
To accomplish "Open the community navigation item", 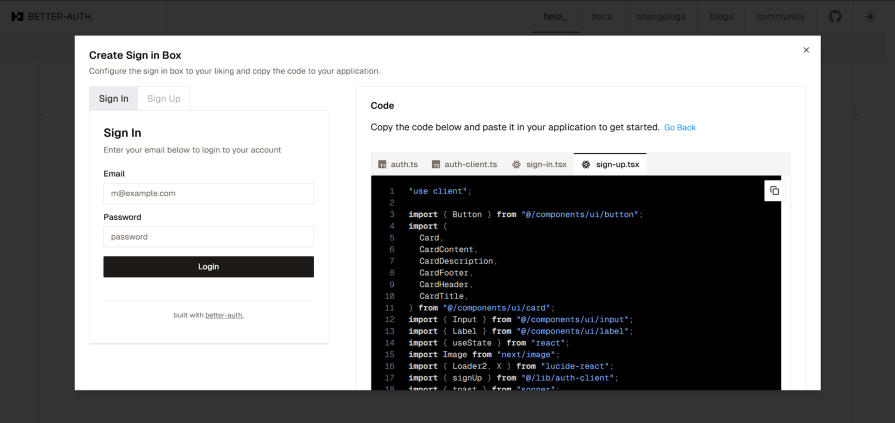I will coord(781,17).
